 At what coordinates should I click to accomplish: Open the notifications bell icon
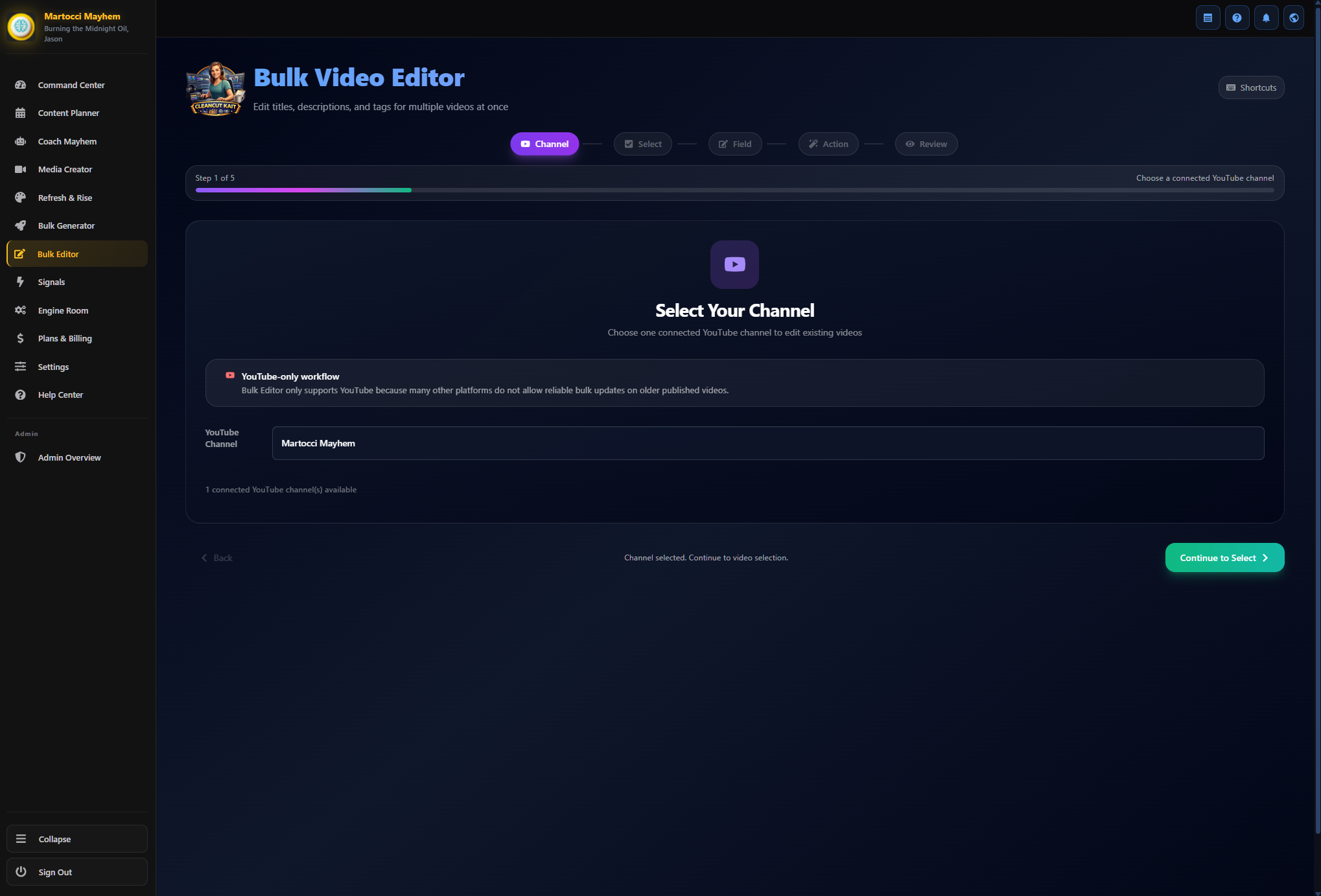[x=1265, y=18]
